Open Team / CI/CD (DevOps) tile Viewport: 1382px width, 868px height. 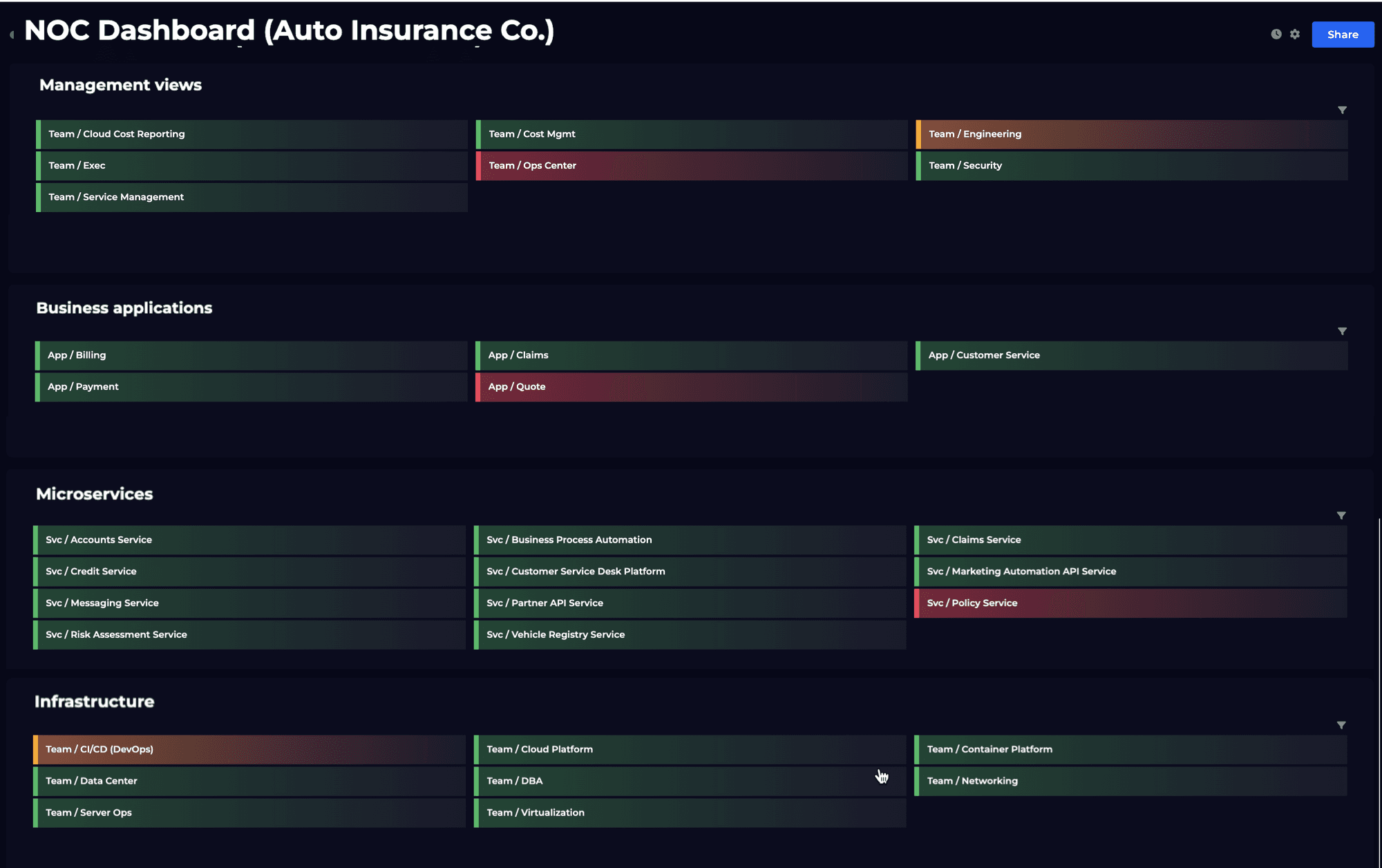(249, 749)
